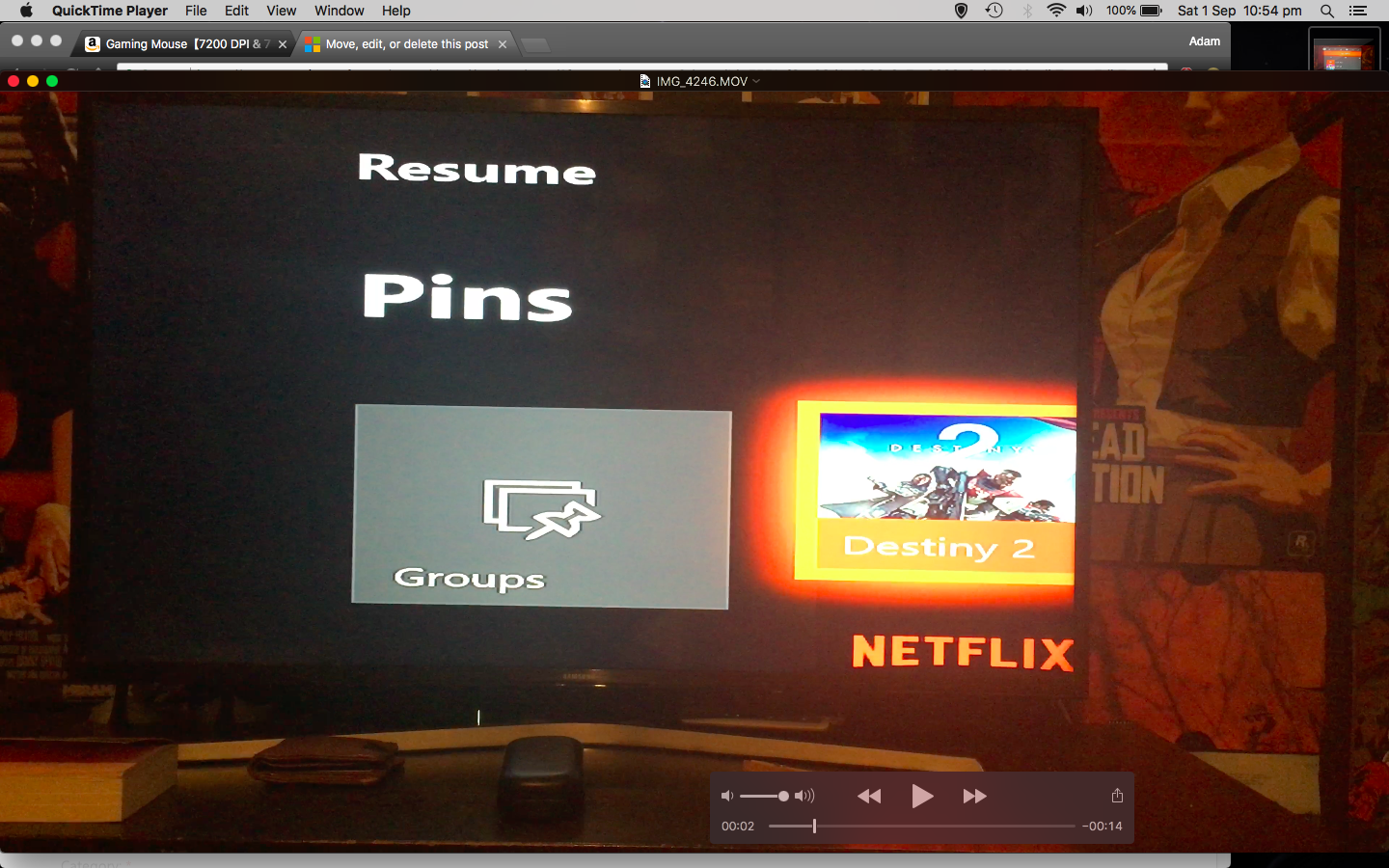Screen dimensions: 1389x868
Task: Open a new tab in the browser window
Action: pos(534,45)
